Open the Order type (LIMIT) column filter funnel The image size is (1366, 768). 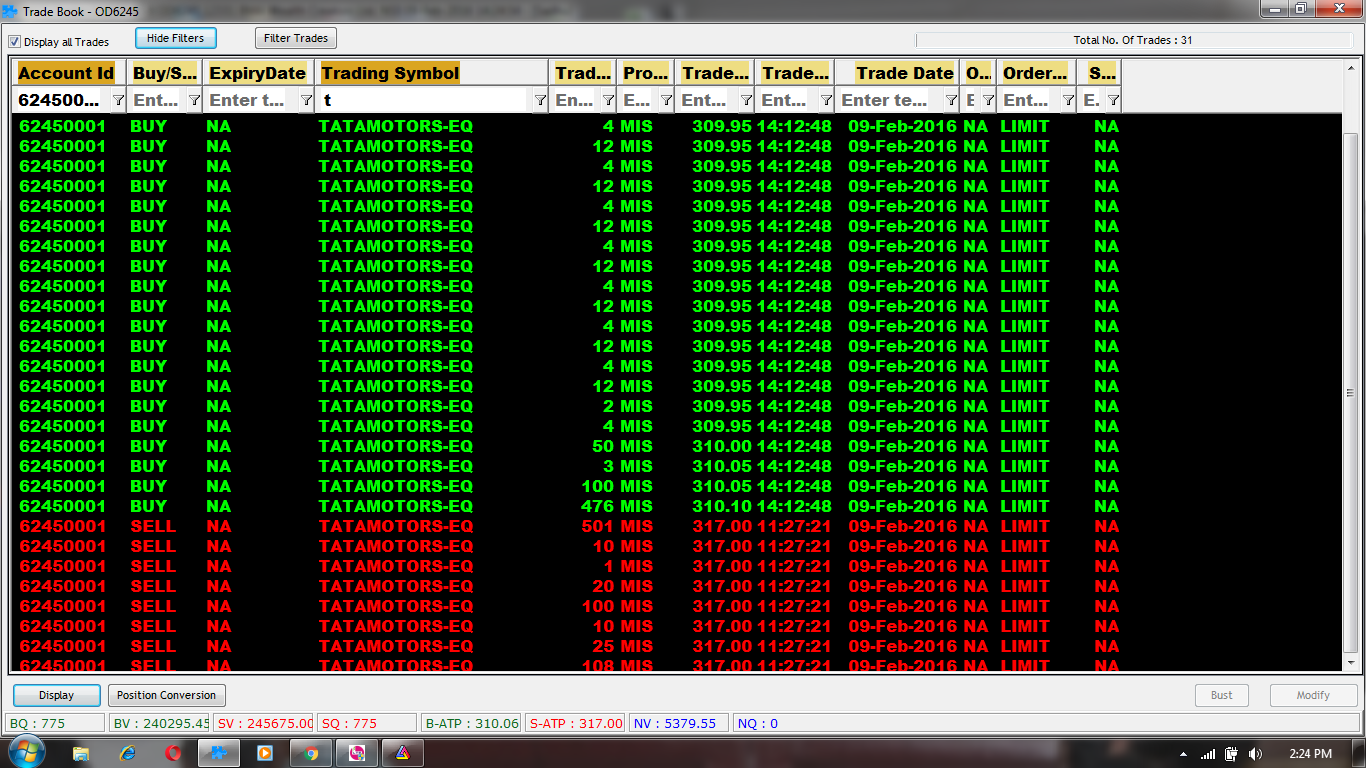[x=1068, y=100]
